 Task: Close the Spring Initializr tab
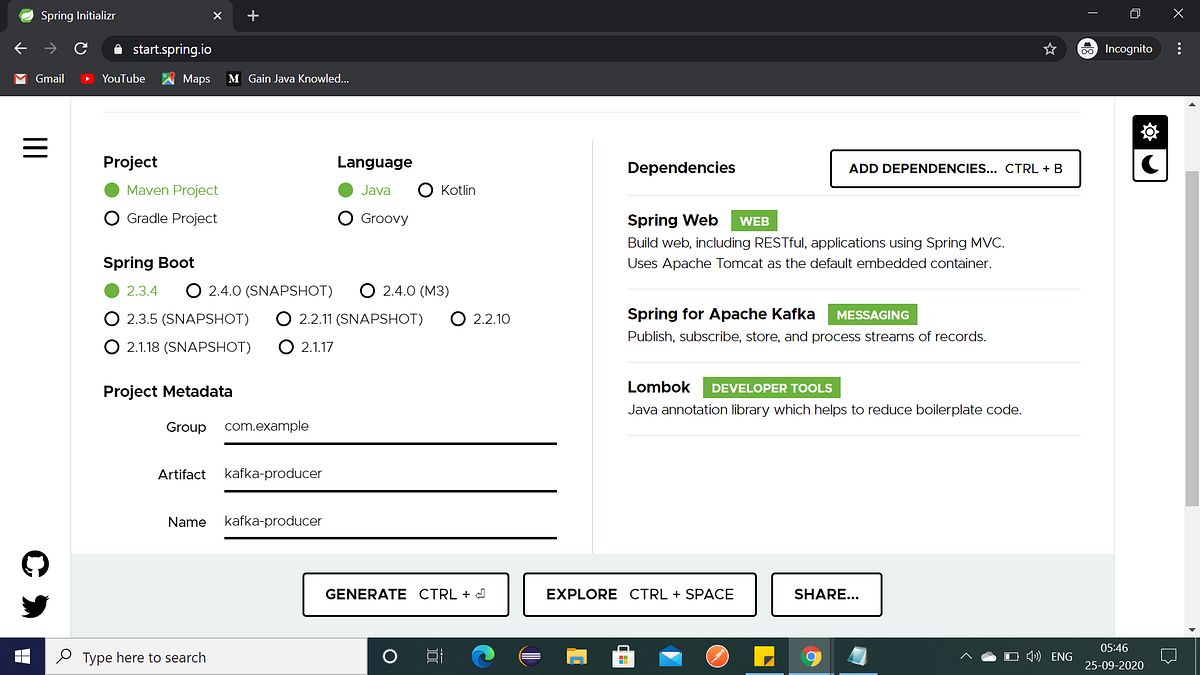click(218, 15)
